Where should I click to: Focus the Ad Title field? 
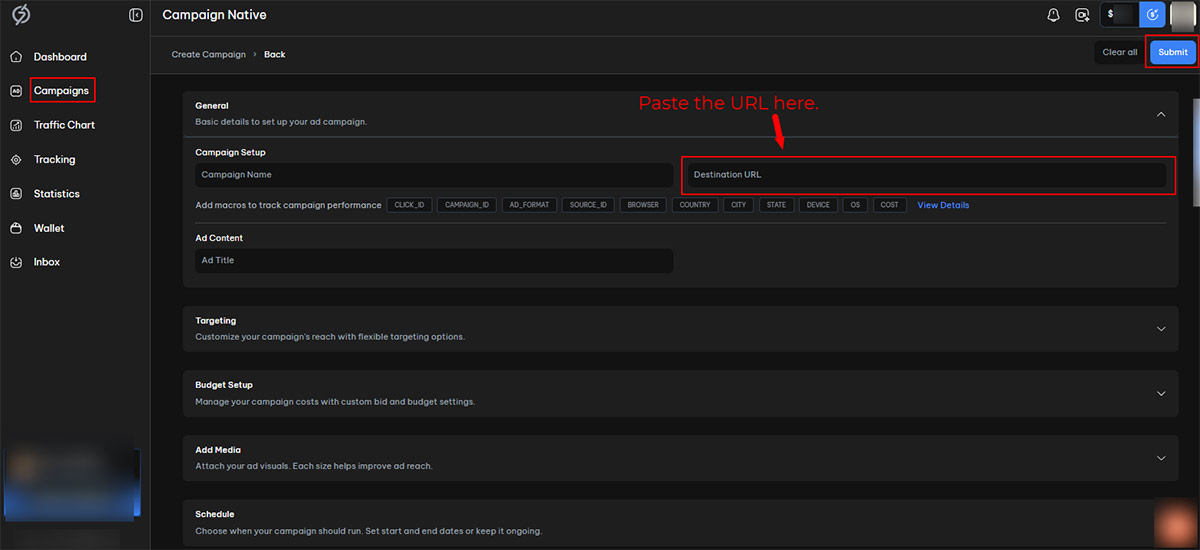[x=434, y=261]
